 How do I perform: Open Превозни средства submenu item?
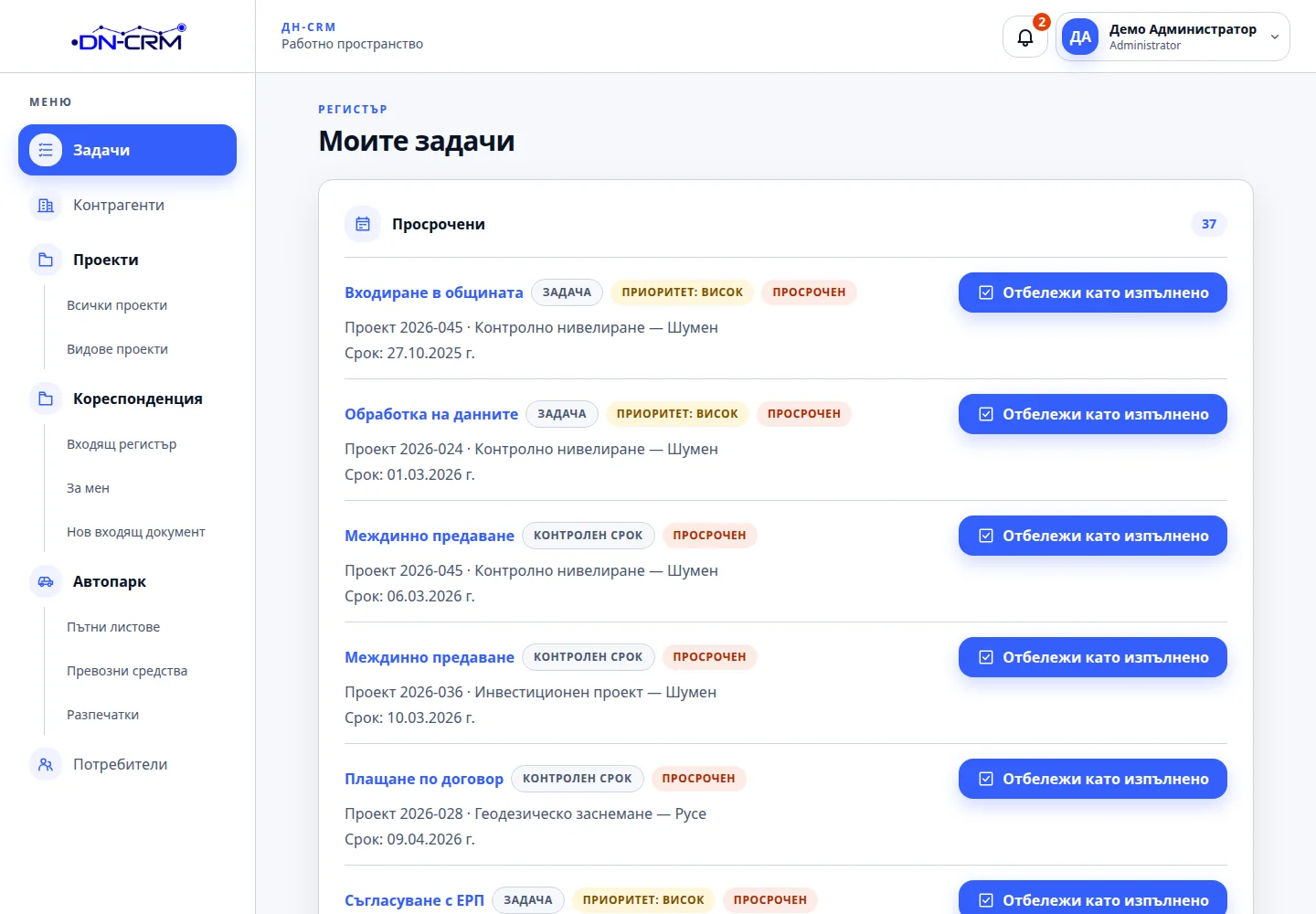click(127, 671)
